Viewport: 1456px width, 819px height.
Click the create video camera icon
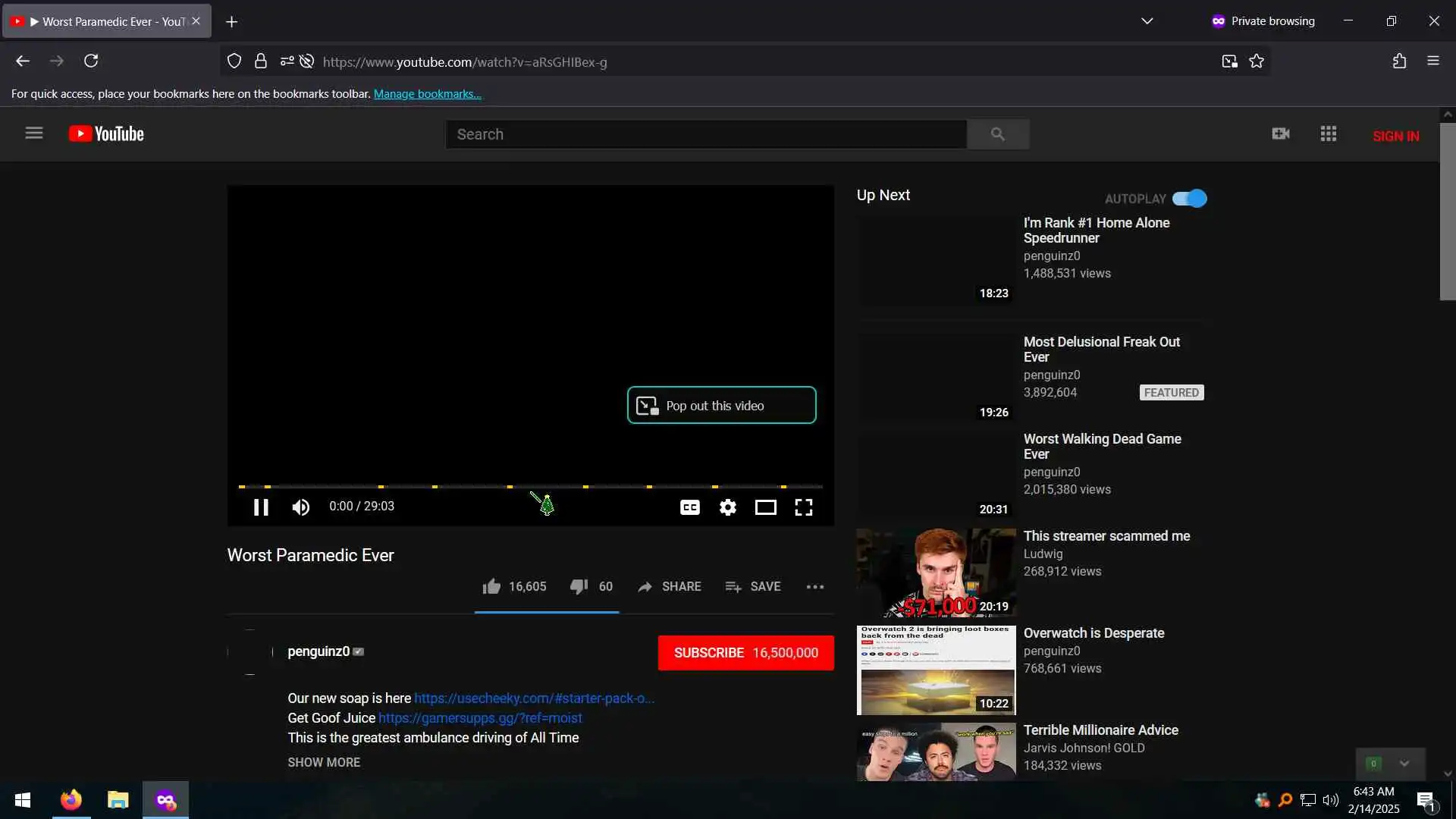pyautogui.click(x=1280, y=134)
